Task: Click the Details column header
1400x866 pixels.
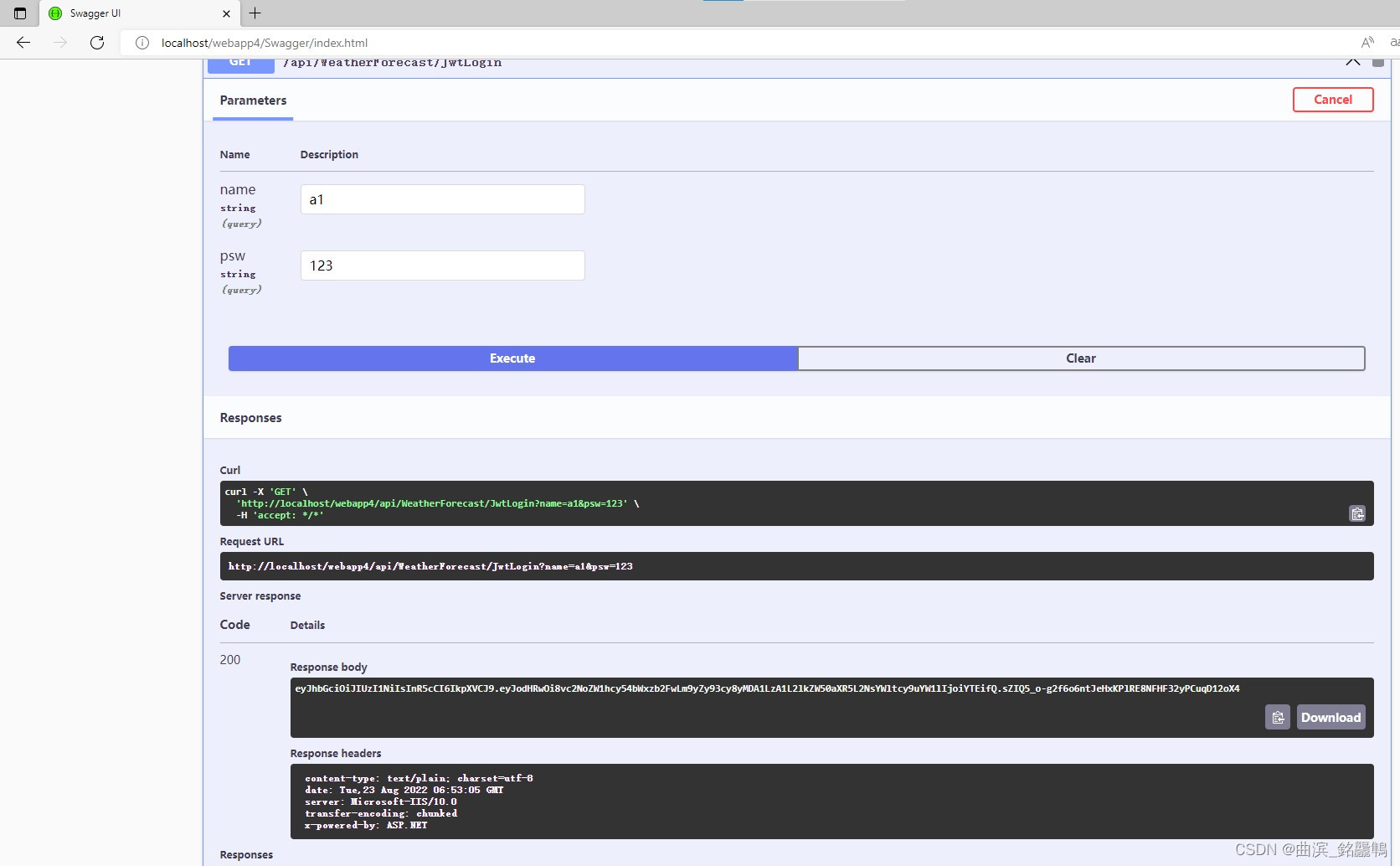Action: [307, 626]
